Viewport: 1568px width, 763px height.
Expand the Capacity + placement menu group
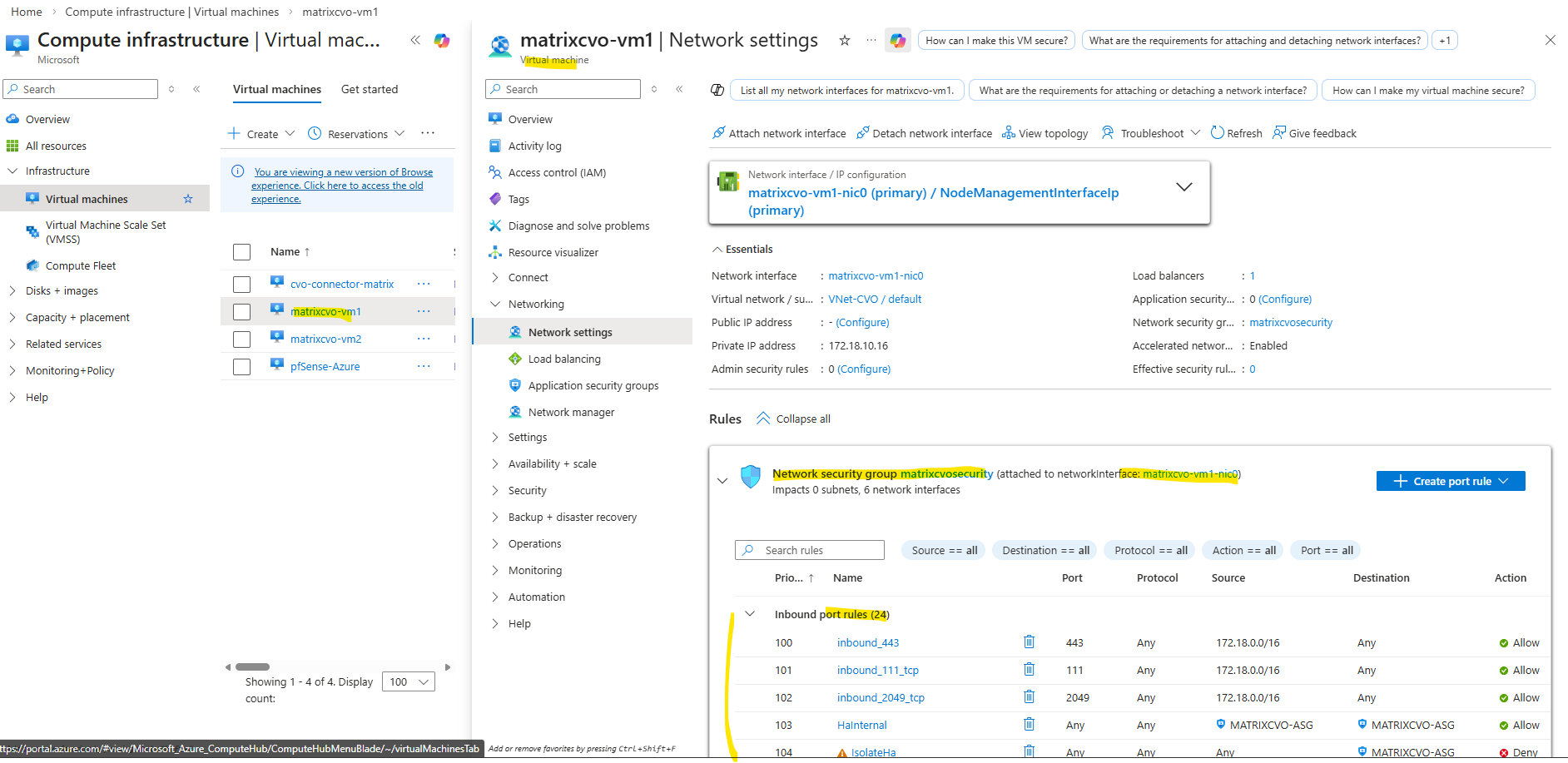12,317
